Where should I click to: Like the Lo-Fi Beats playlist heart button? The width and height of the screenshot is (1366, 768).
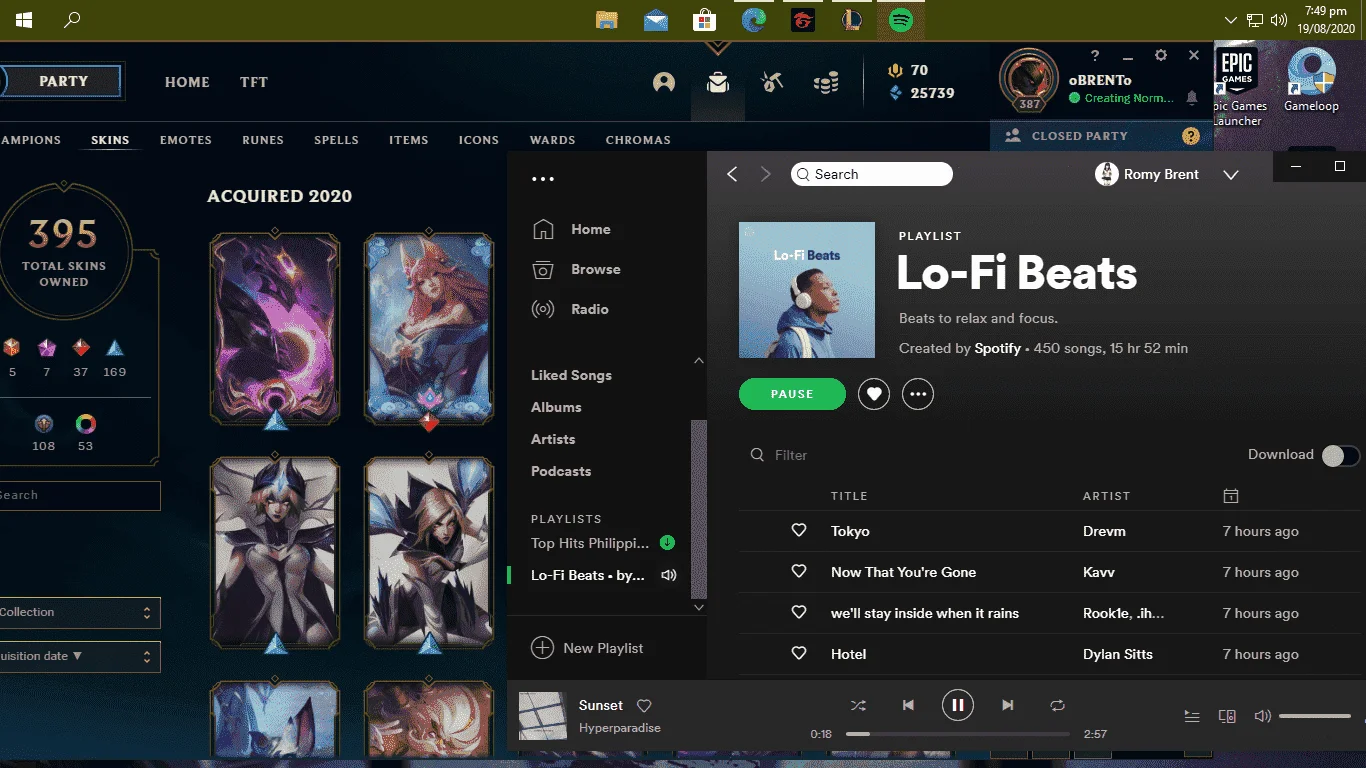point(873,394)
